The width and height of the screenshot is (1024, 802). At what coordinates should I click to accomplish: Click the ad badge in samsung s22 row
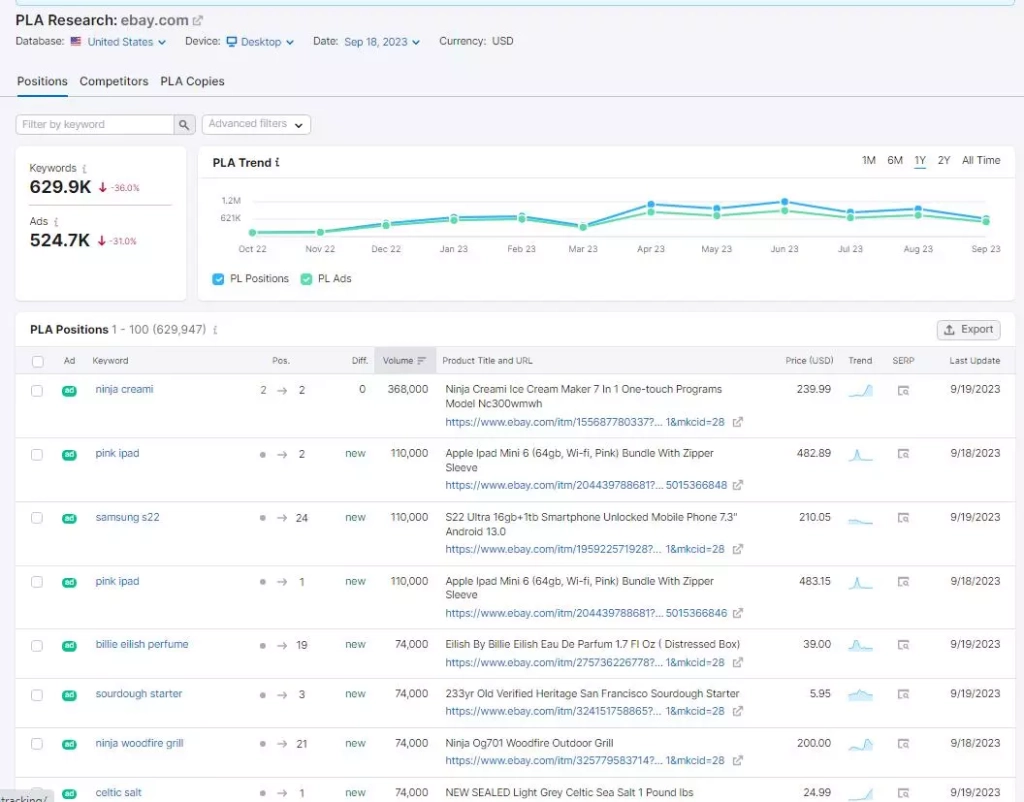pyautogui.click(x=69, y=519)
